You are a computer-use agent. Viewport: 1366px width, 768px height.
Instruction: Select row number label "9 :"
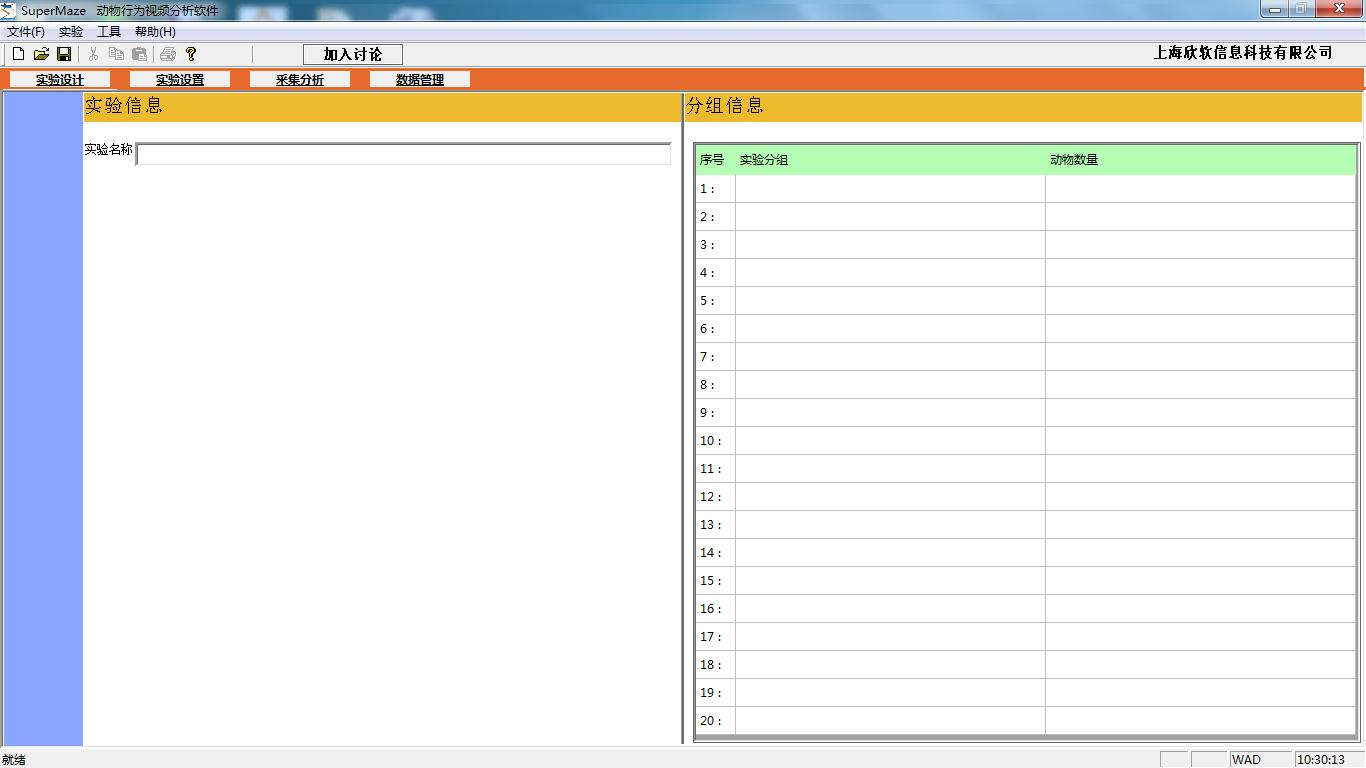[708, 413]
